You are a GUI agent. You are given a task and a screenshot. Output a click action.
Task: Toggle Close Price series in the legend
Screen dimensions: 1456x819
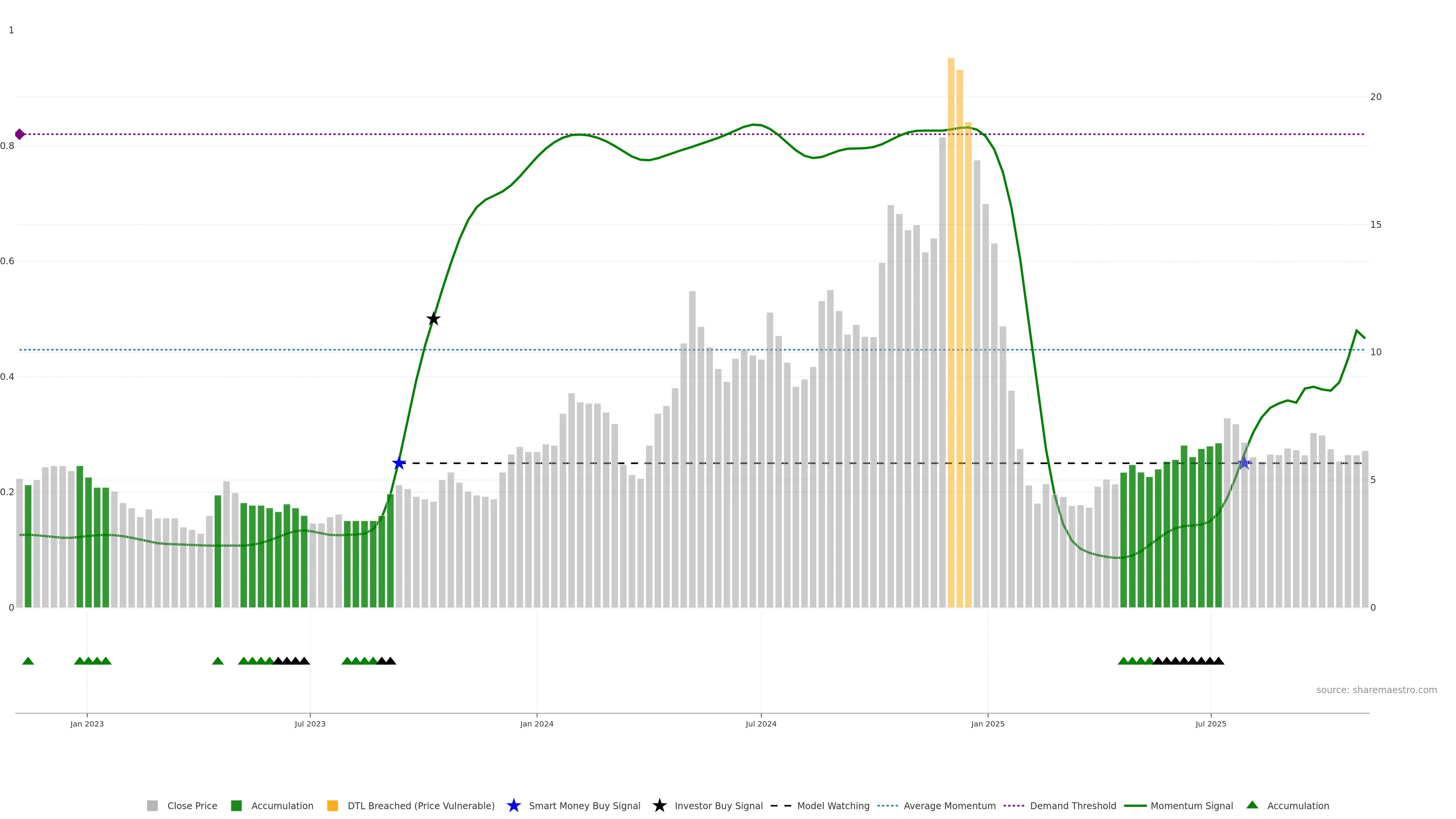(x=192, y=805)
